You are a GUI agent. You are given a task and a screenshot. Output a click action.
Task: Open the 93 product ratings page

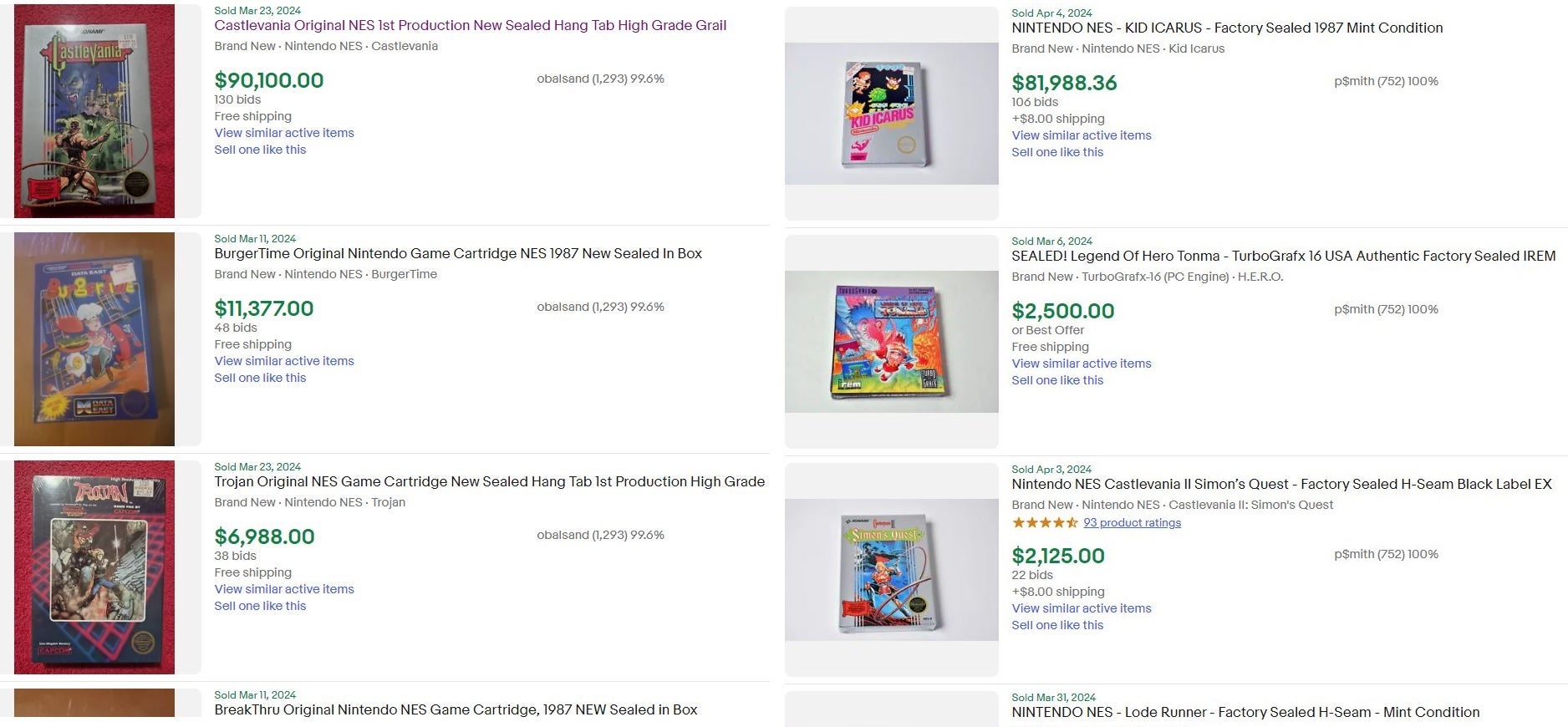coord(1132,522)
